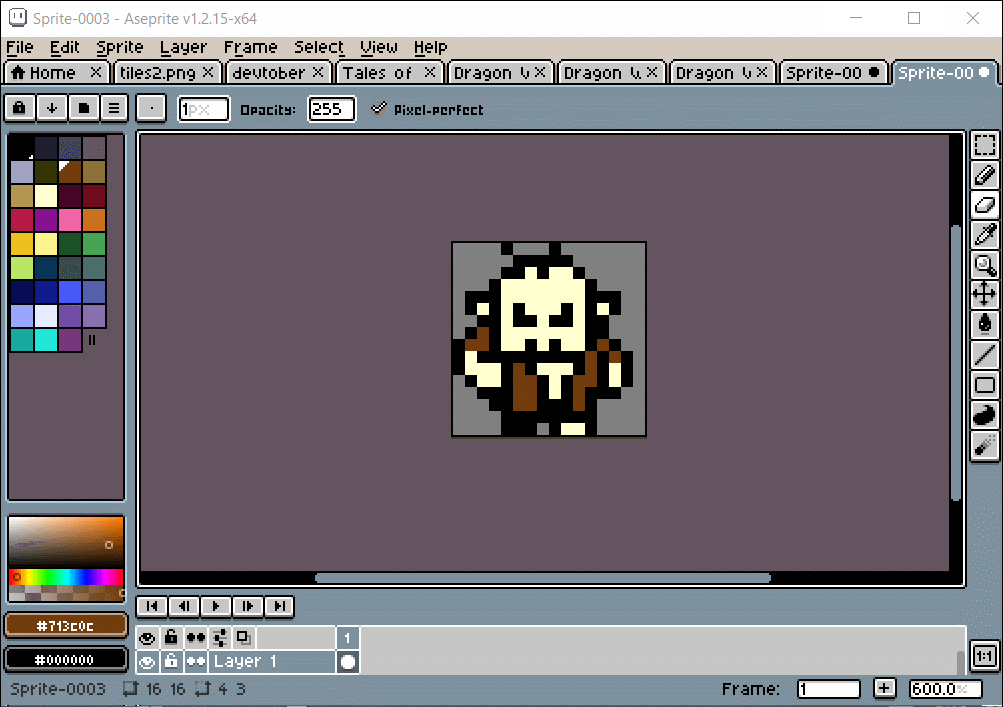1003x707 pixels.
Task: Open the Frame menu
Action: click(x=250, y=47)
